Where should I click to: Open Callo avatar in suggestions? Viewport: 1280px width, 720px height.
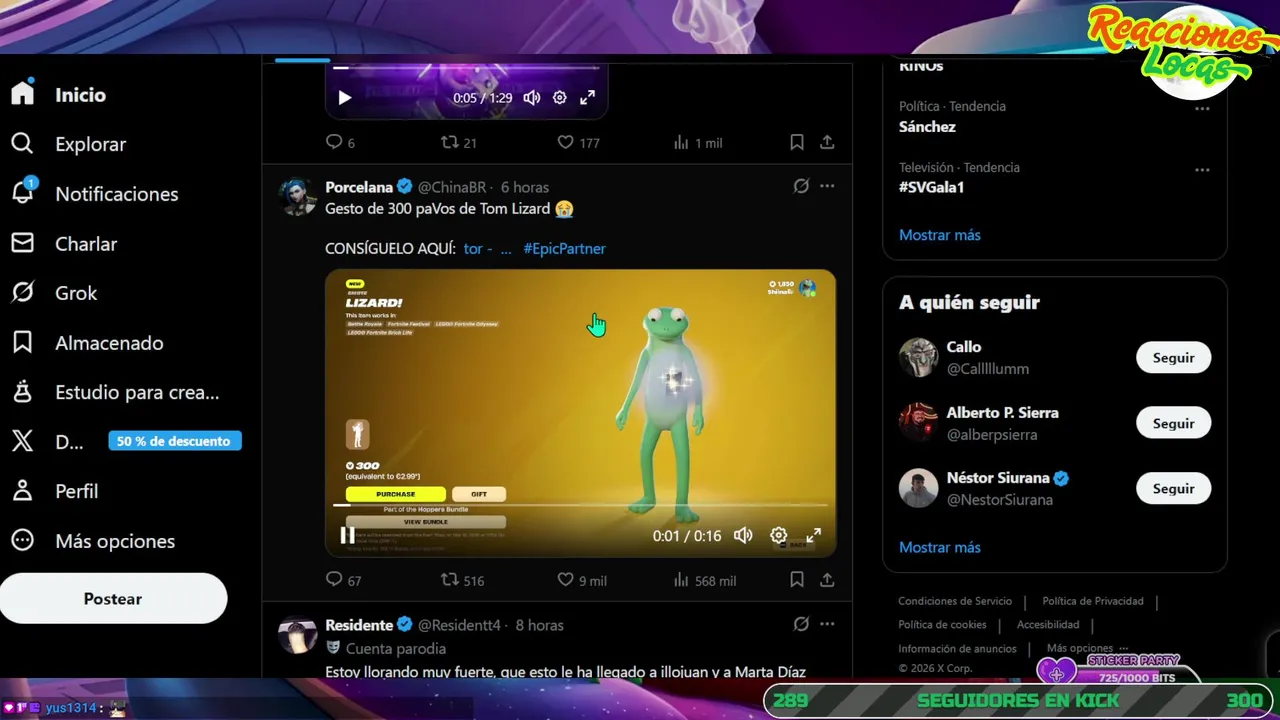[918, 357]
